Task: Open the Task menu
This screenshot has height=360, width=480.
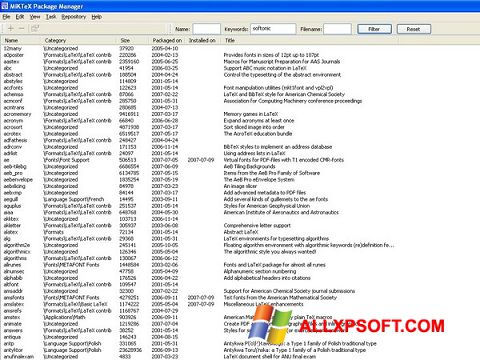Action: [x=51, y=17]
